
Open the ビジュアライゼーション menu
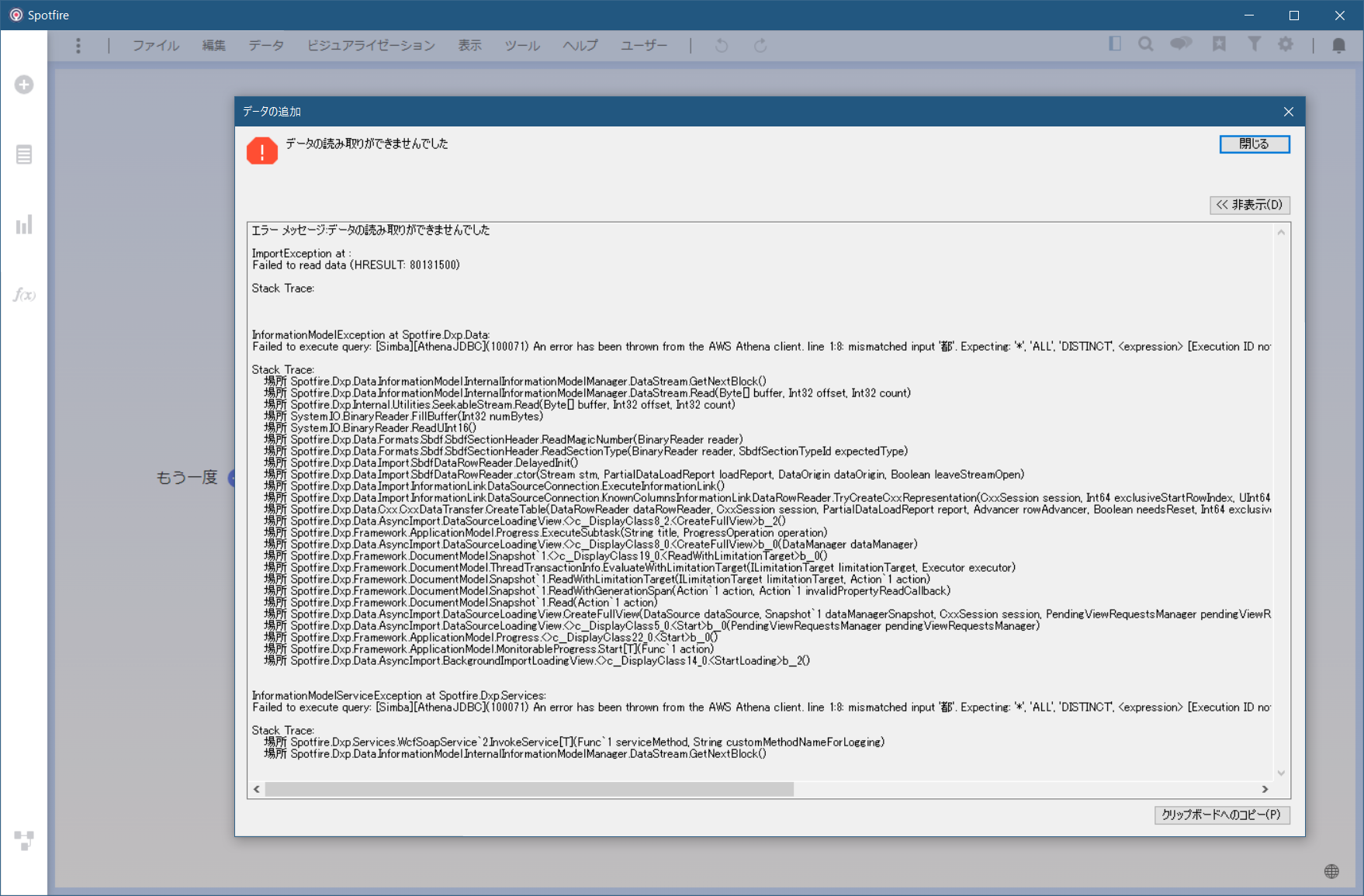click(371, 46)
